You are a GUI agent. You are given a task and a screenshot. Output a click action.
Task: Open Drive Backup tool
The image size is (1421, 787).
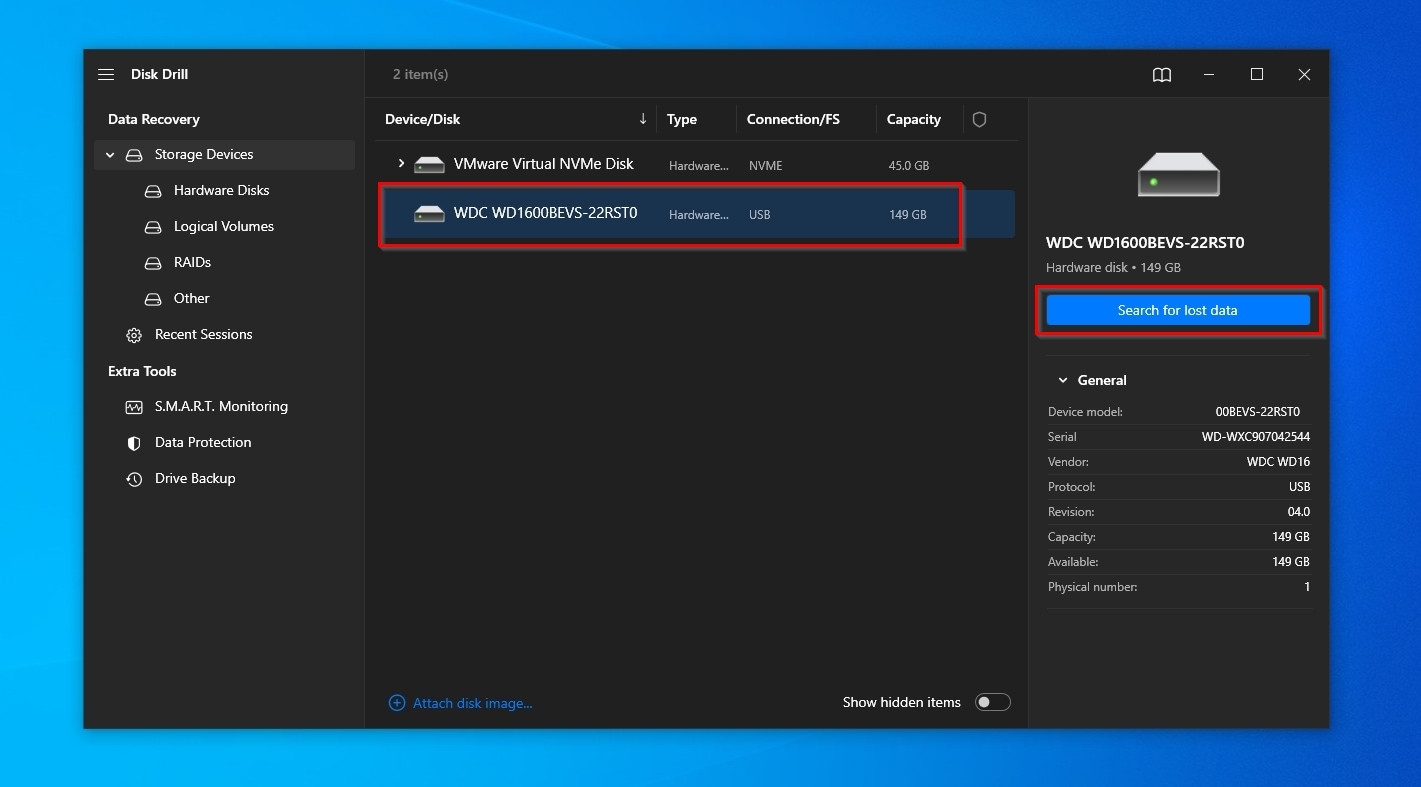click(x=195, y=478)
